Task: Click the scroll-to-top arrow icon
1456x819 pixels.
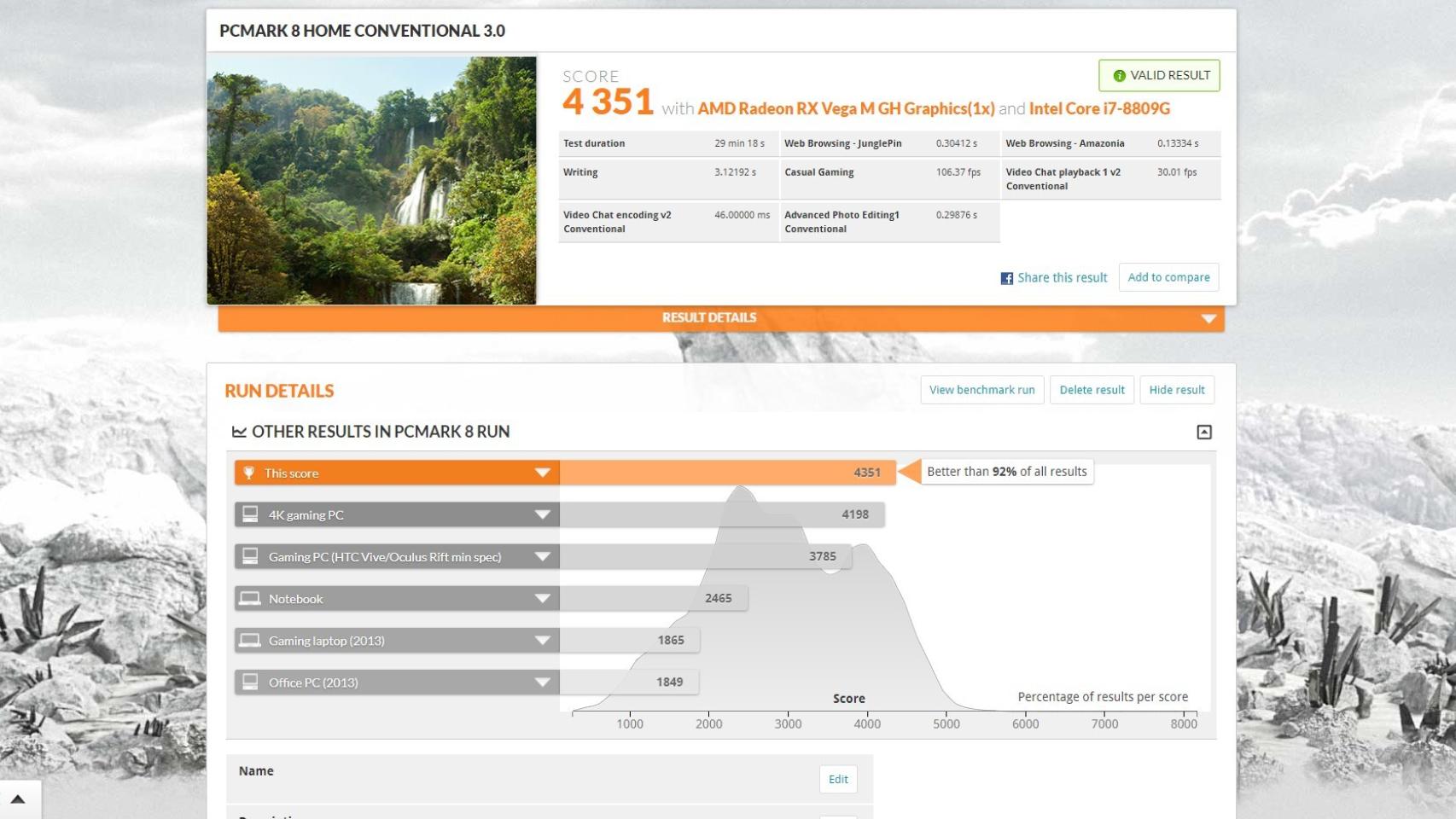Action: click(18, 799)
